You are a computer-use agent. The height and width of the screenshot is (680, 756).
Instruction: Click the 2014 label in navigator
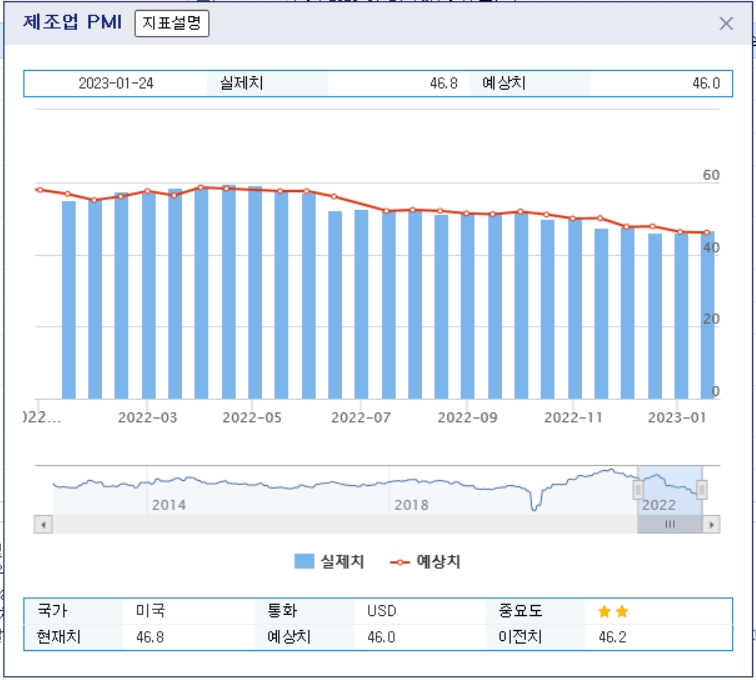click(x=169, y=505)
